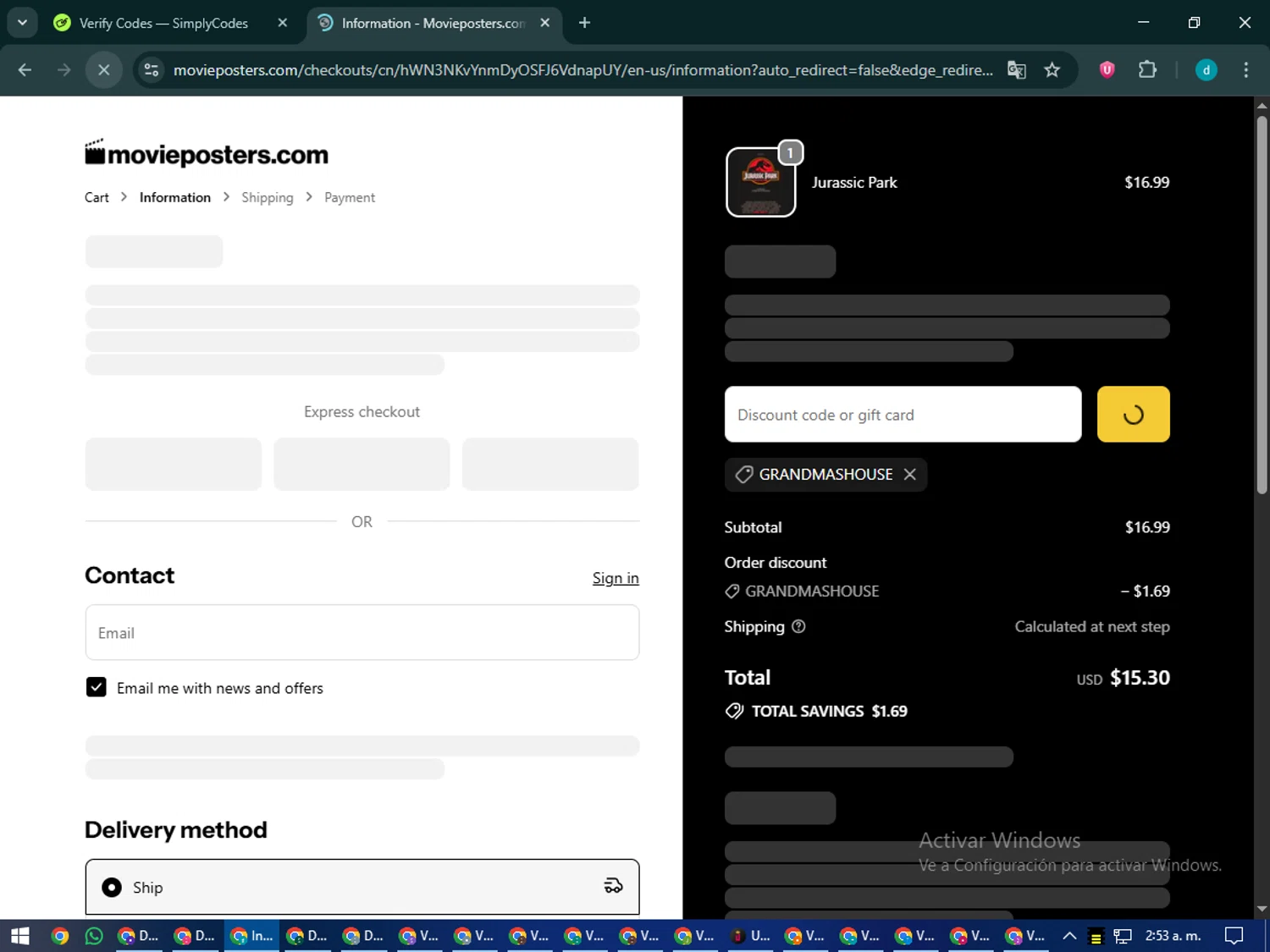The width and height of the screenshot is (1270, 952).
Task: Close the Verify Codes — SimplyCodes tab
Action: pos(283,23)
